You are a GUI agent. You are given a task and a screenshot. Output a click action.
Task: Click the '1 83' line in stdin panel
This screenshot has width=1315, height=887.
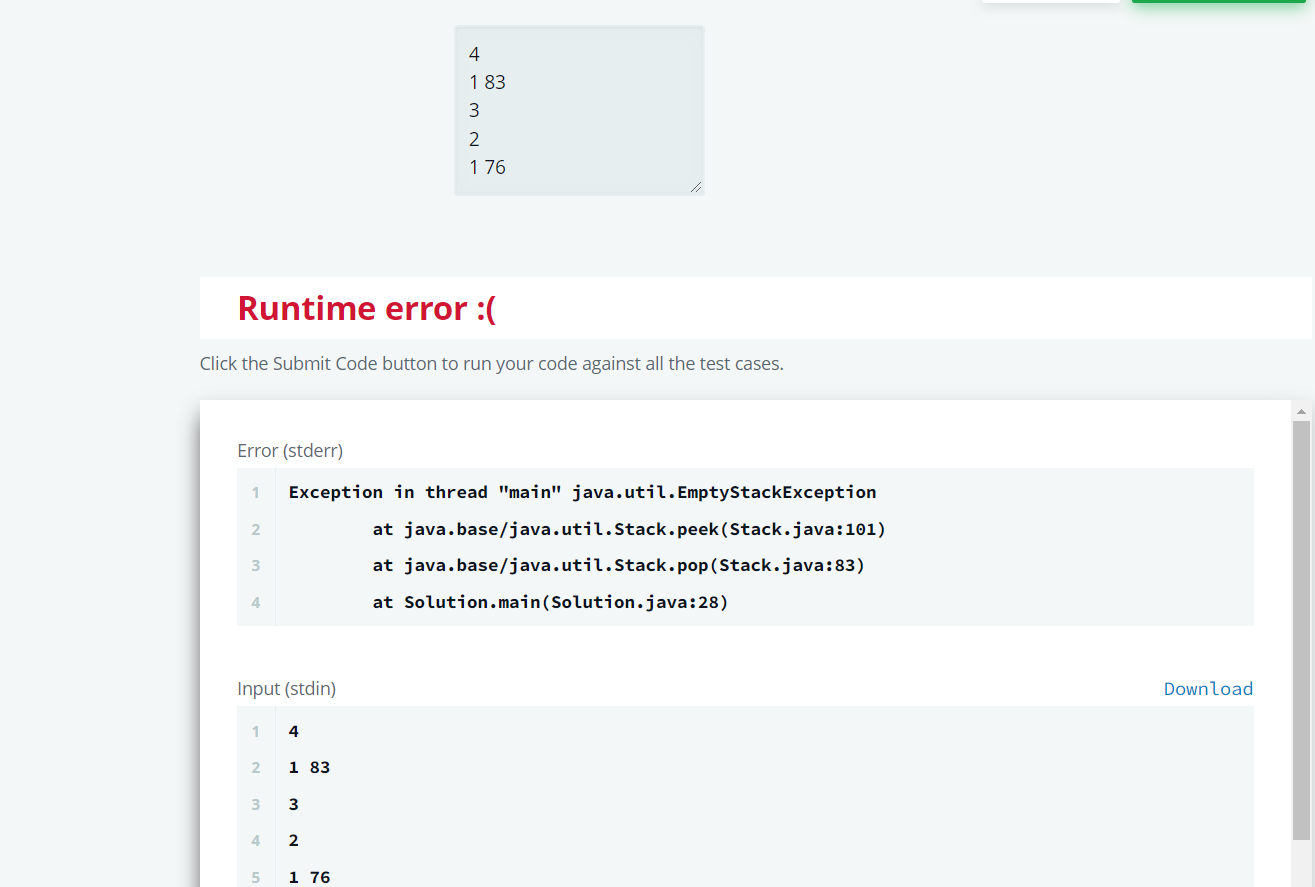click(309, 768)
